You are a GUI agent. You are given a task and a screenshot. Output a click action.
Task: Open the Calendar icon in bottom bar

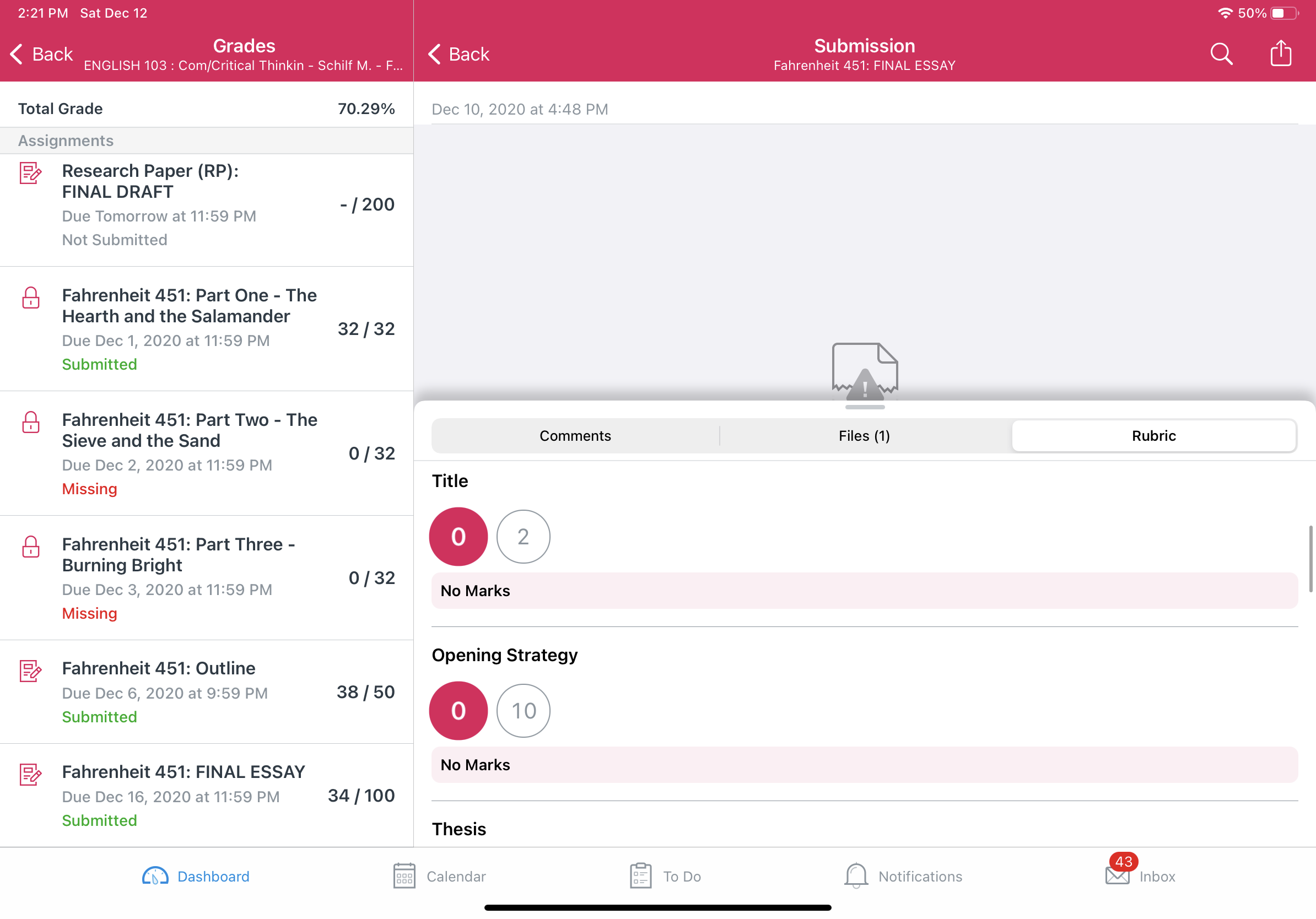pyautogui.click(x=404, y=876)
